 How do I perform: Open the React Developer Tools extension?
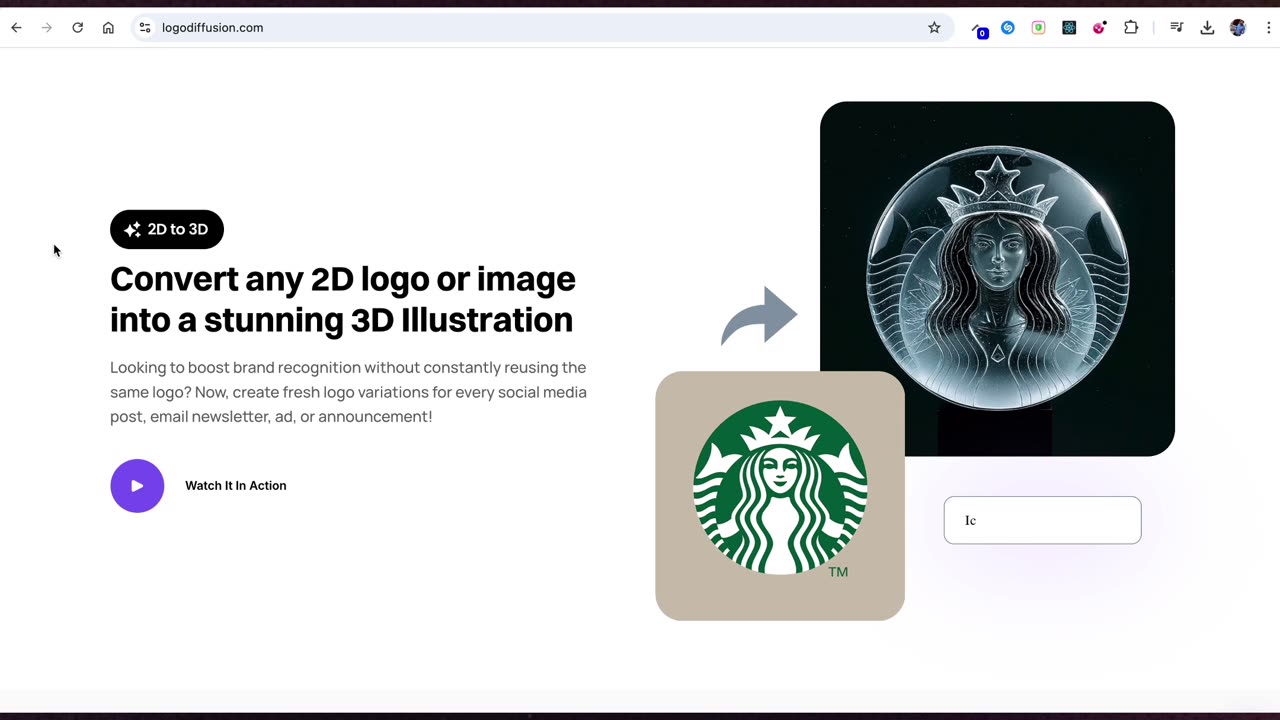1069,28
